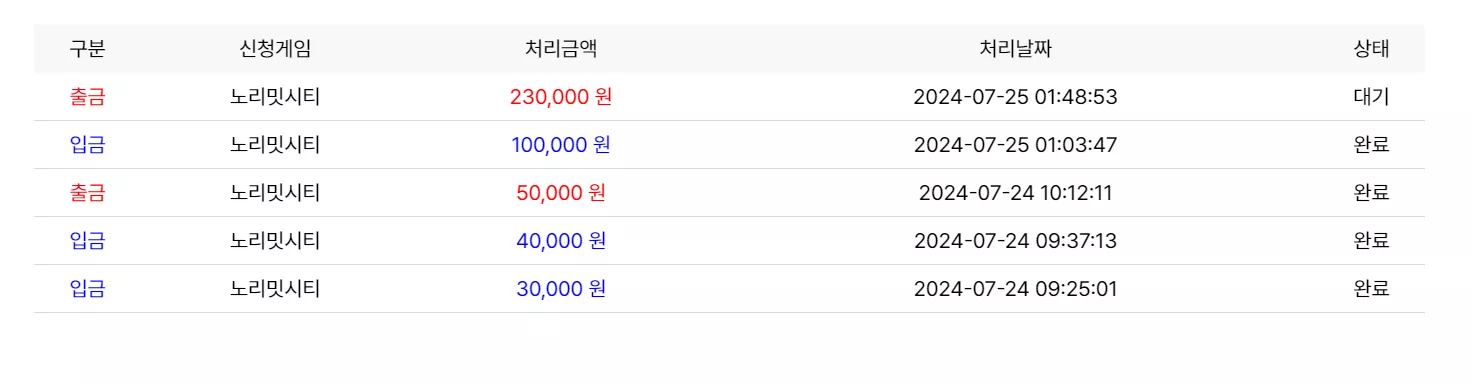Click the 신청게임 column header
The height and width of the screenshot is (384, 1472).
tap(275, 49)
